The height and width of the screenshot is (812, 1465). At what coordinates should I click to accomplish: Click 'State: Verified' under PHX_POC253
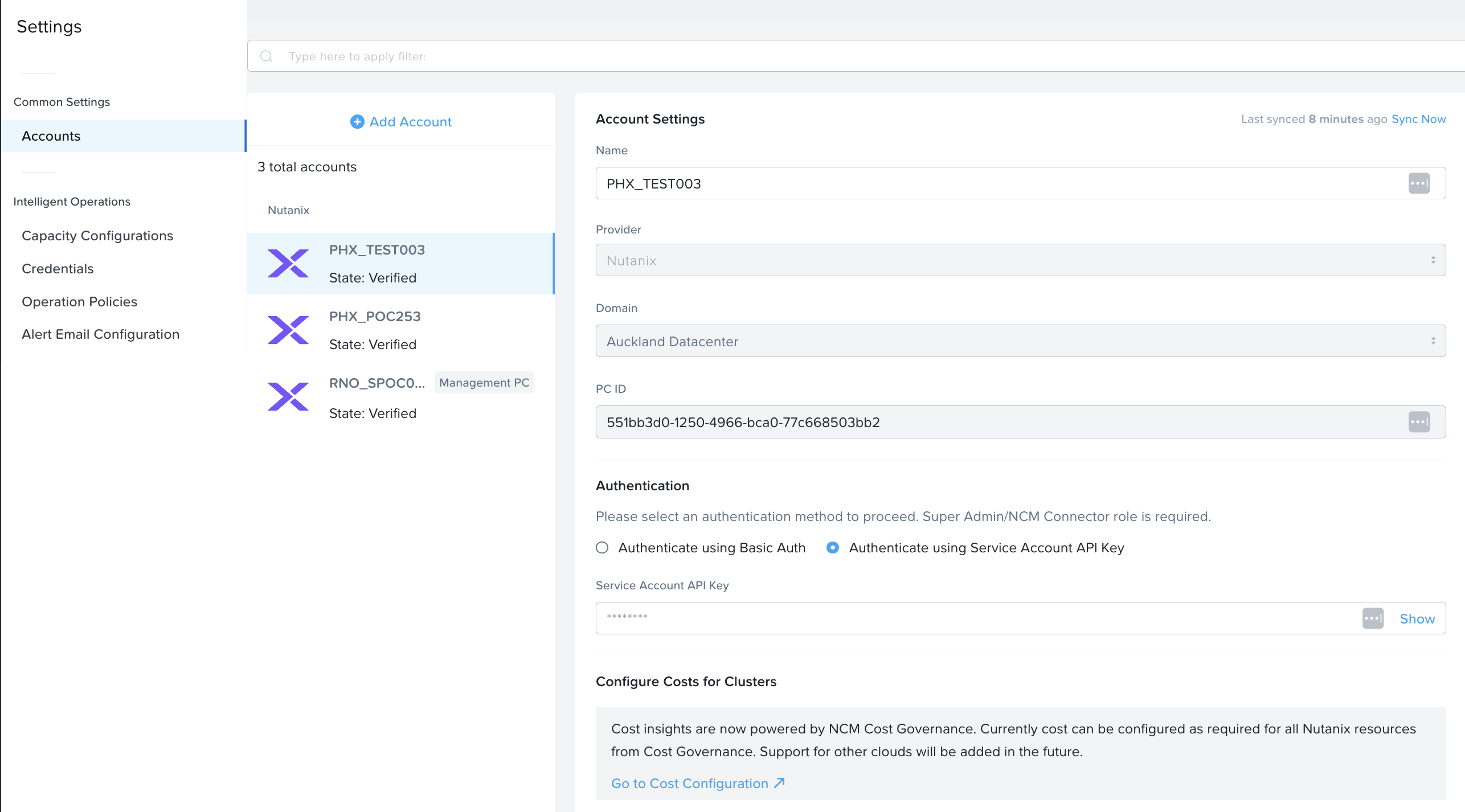point(373,345)
